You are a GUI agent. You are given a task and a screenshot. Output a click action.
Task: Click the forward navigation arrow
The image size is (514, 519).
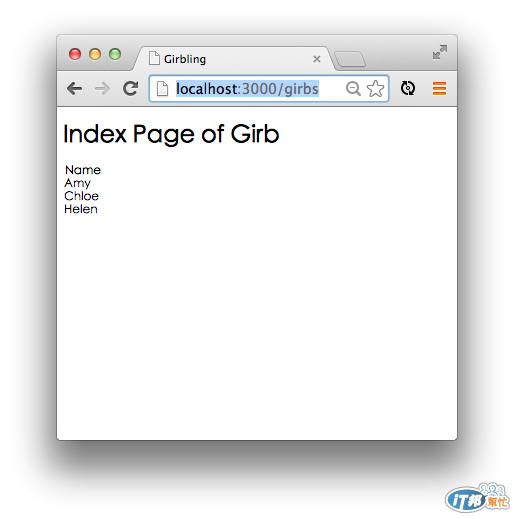tap(102, 89)
